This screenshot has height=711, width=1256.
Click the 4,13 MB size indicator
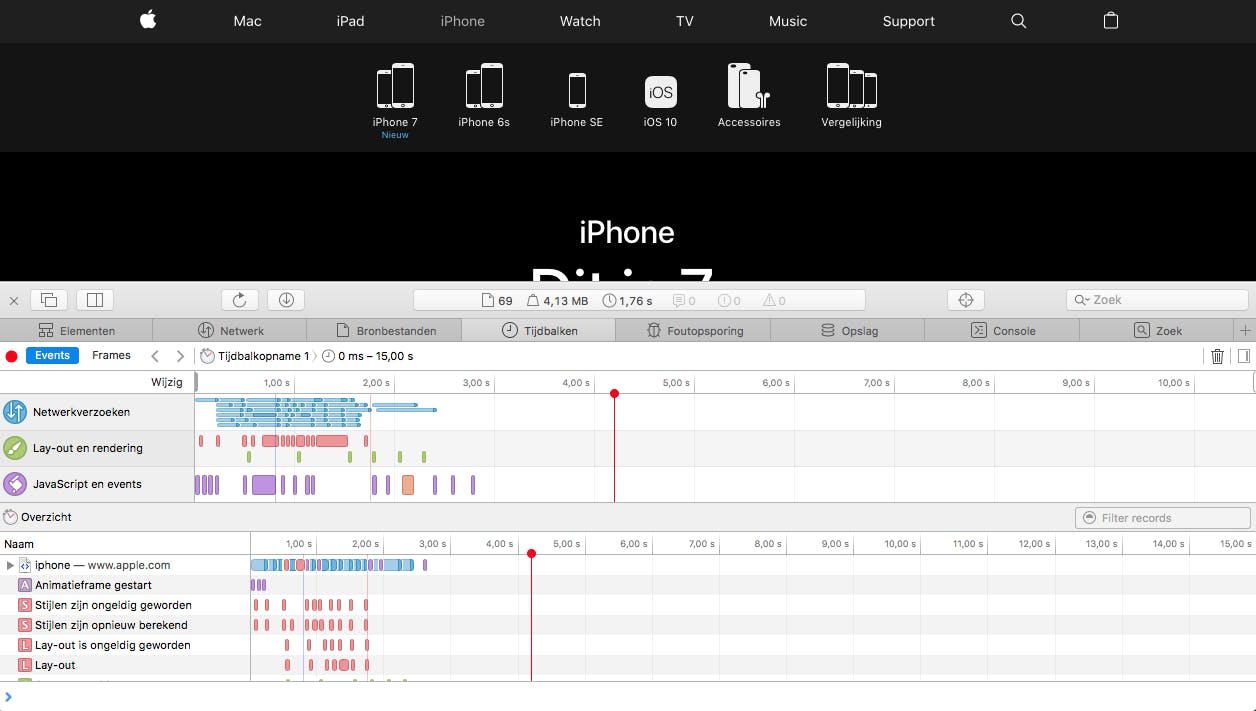click(x=556, y=300)
